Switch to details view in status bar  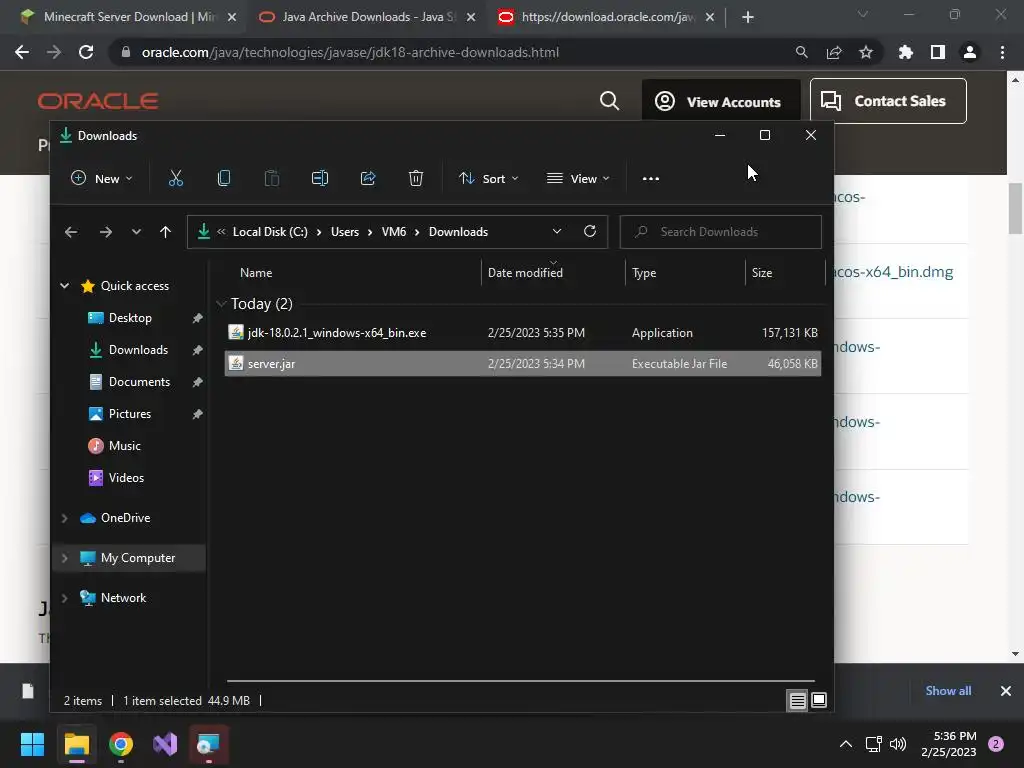click(x=797, y=701)
